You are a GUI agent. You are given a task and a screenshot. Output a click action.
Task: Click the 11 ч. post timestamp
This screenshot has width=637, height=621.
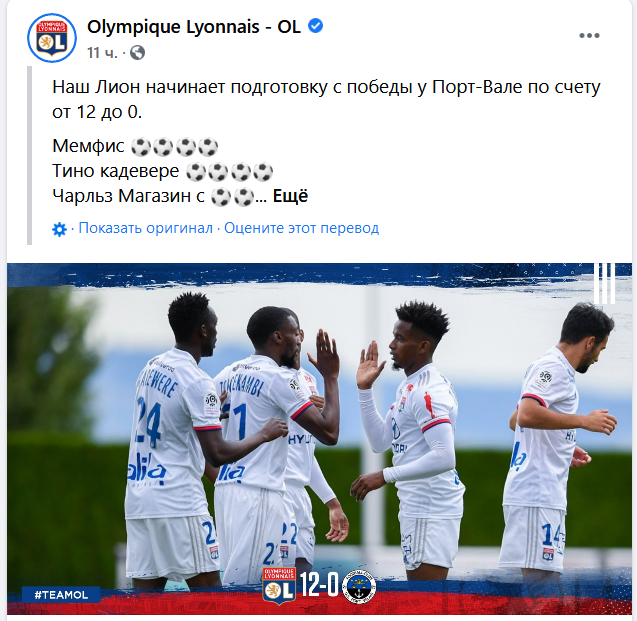coord(102,53)
